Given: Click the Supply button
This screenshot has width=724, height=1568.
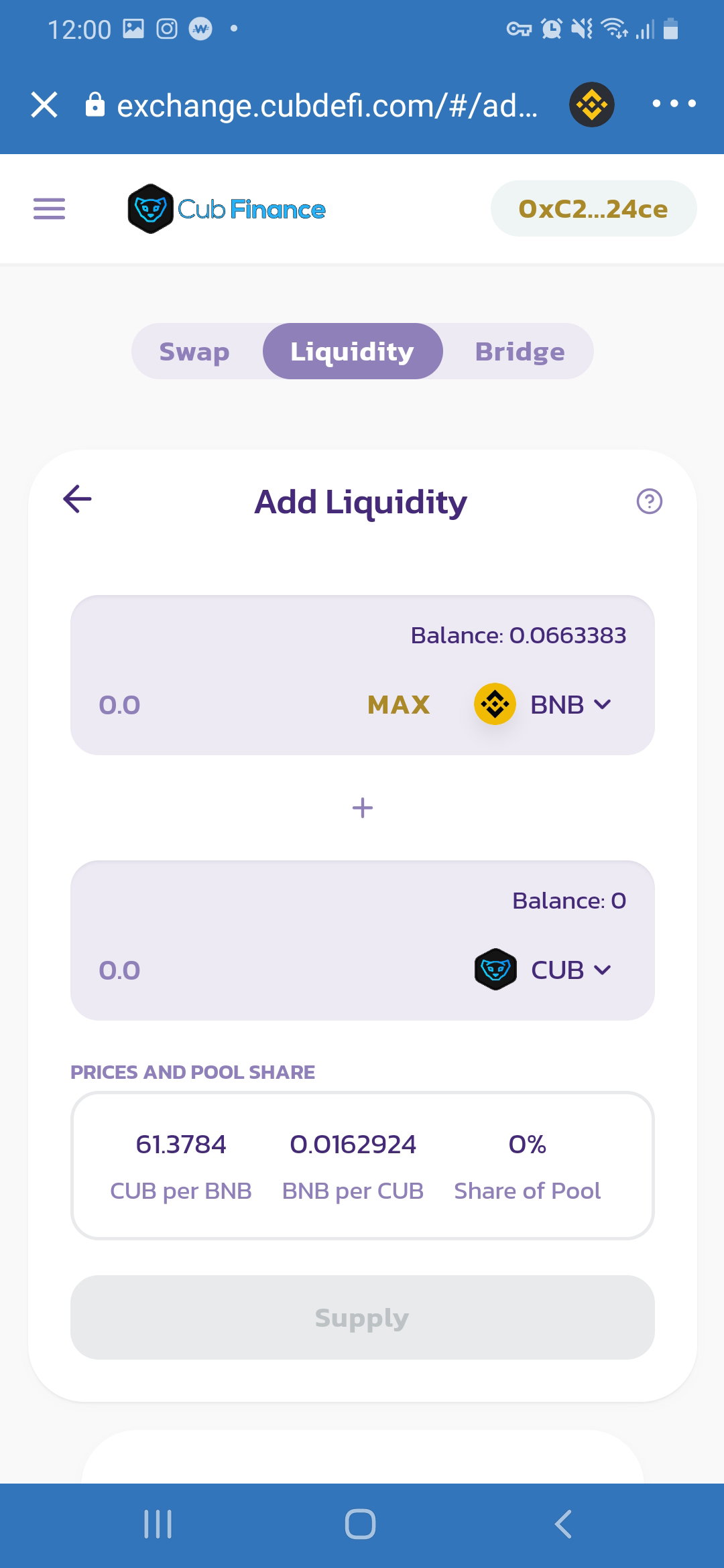Looking at the screenshot, I should 362,1317.
